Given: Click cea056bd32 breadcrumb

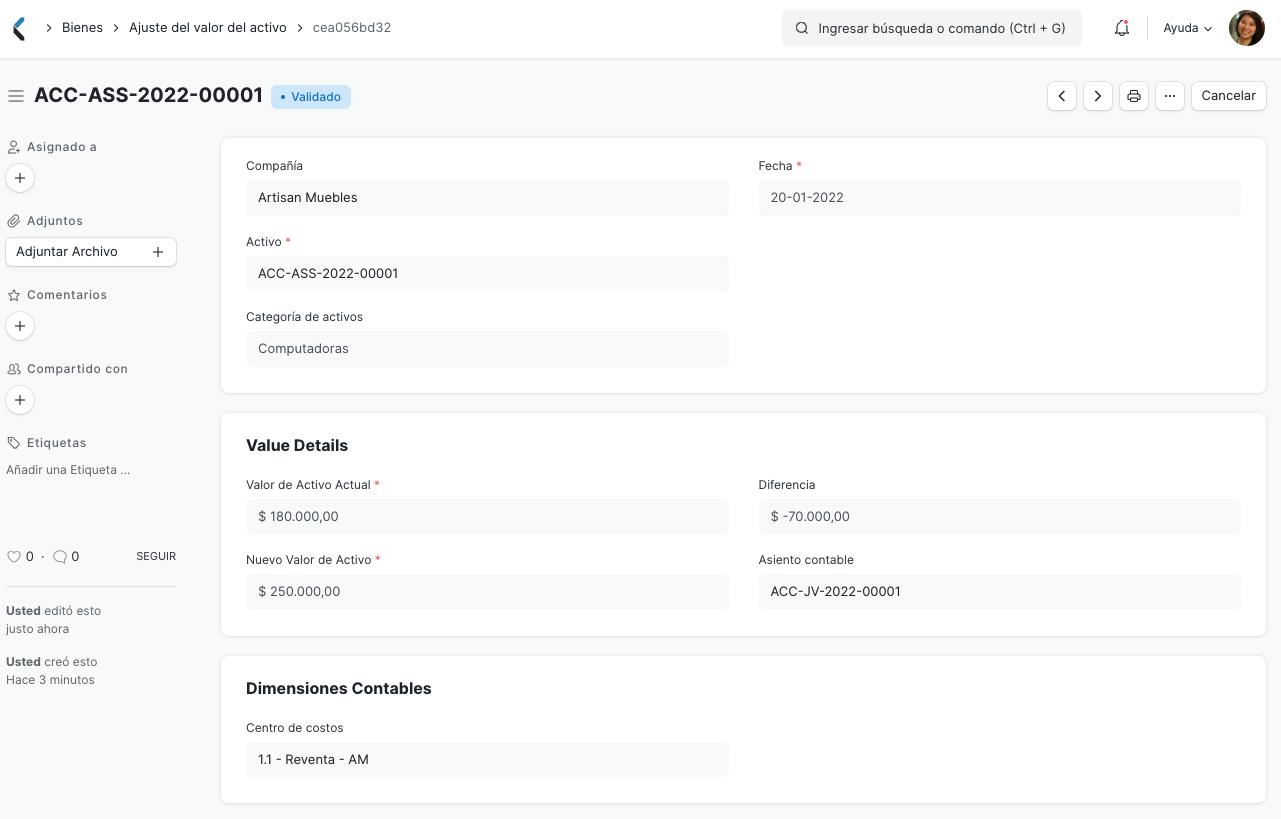Looking at the screenshot, I should 352,28.
